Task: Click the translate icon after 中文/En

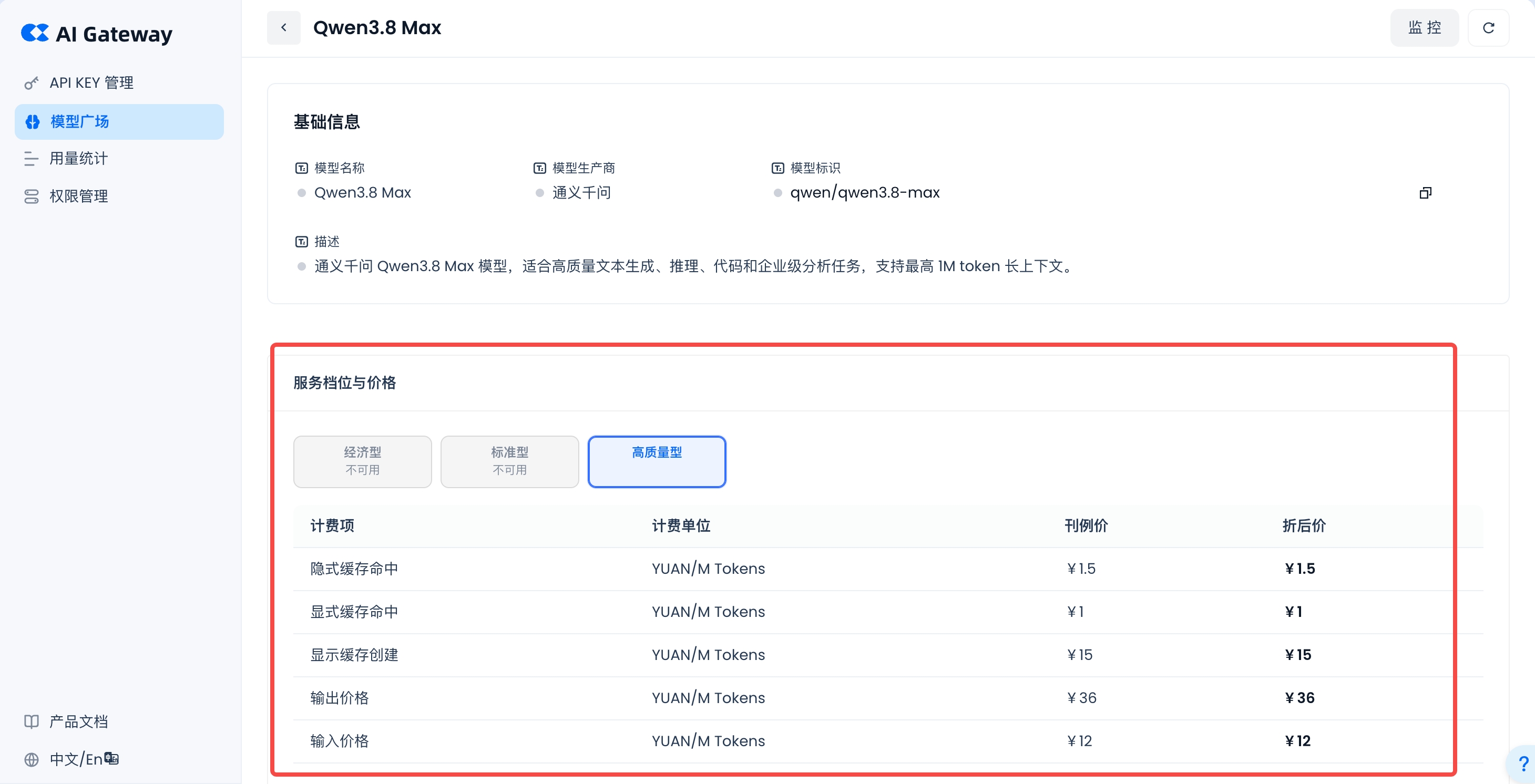Action: pos(111,758)
